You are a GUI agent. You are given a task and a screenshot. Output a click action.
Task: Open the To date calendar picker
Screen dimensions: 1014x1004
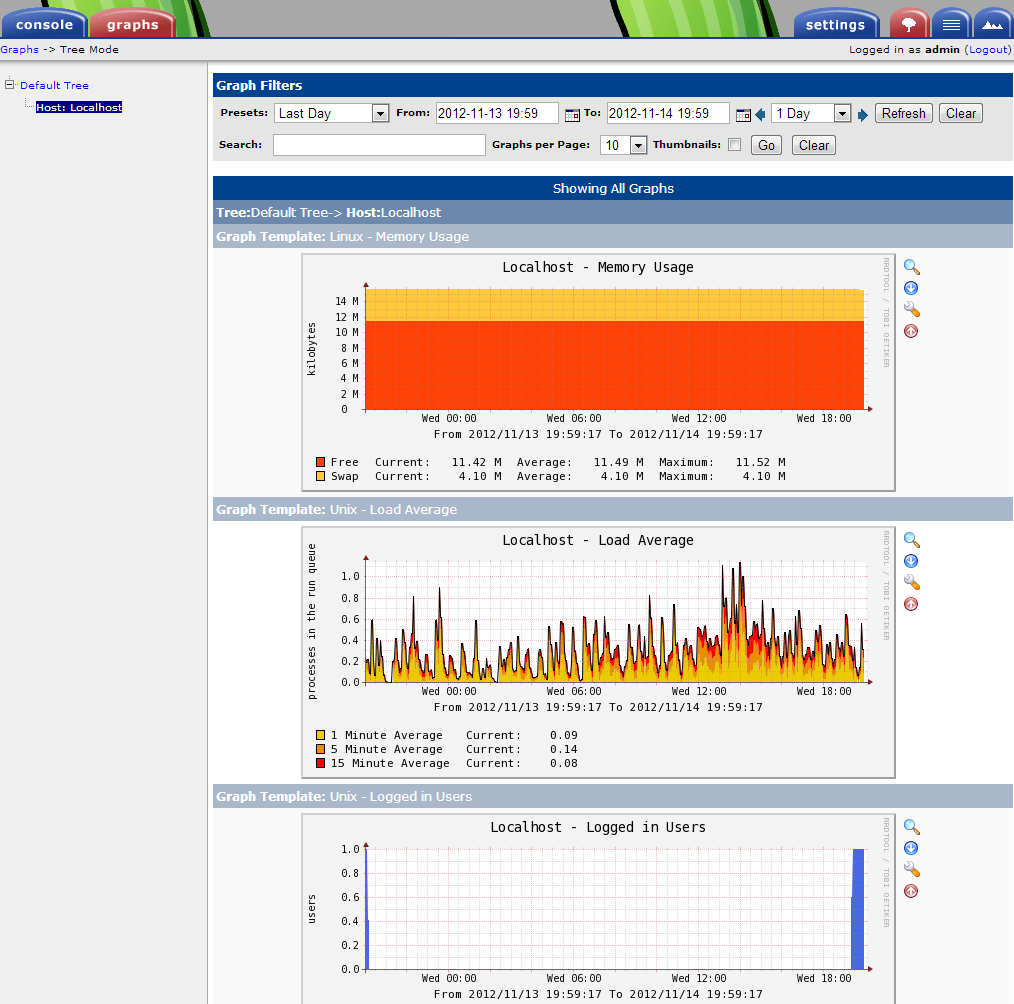pos(743,115)
